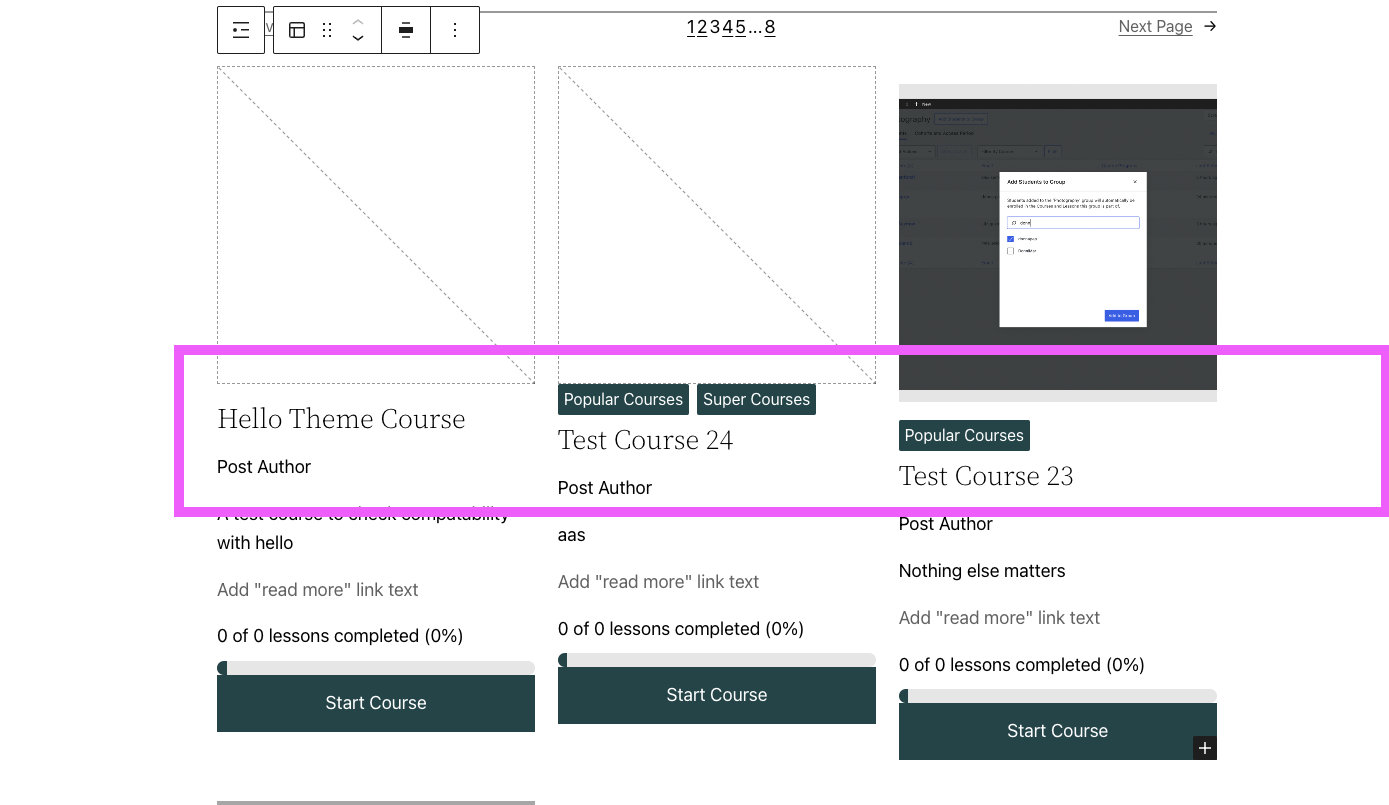Click the Next Page arrow icon
The width and height of the screenshot is (1389, 805).
(x=1210, y=27)
